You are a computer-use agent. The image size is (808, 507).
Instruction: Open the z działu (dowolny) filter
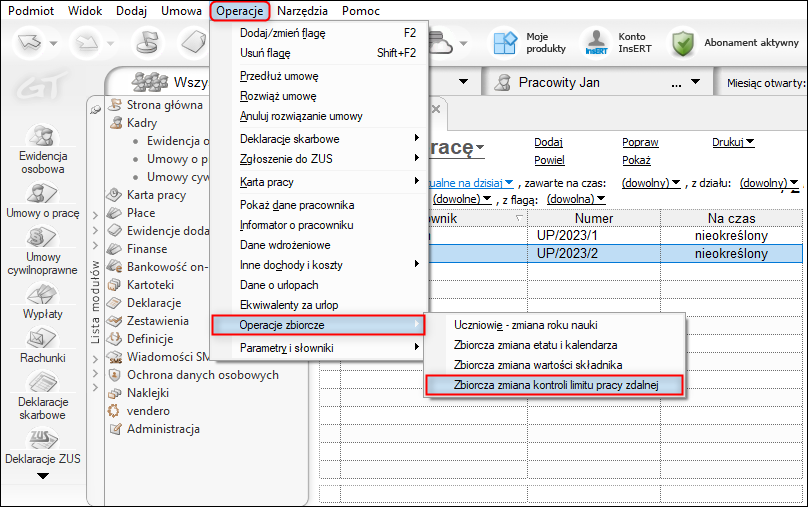click(x=769, y=183)
